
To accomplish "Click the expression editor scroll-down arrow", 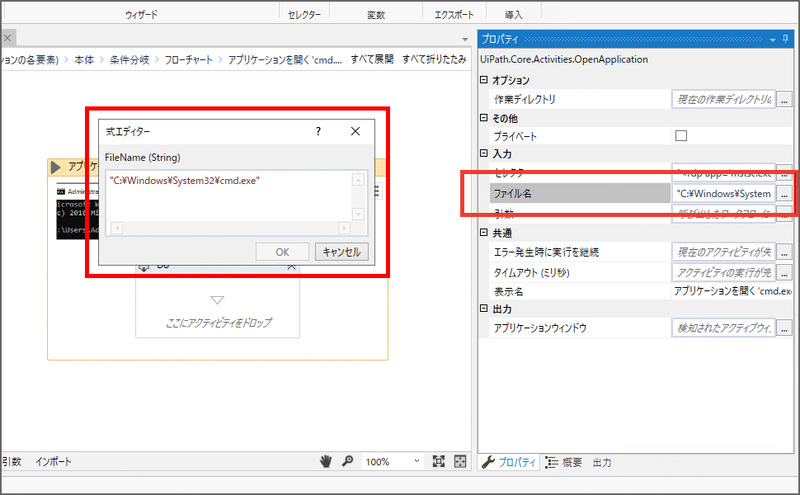I will (x=358, y=214).
